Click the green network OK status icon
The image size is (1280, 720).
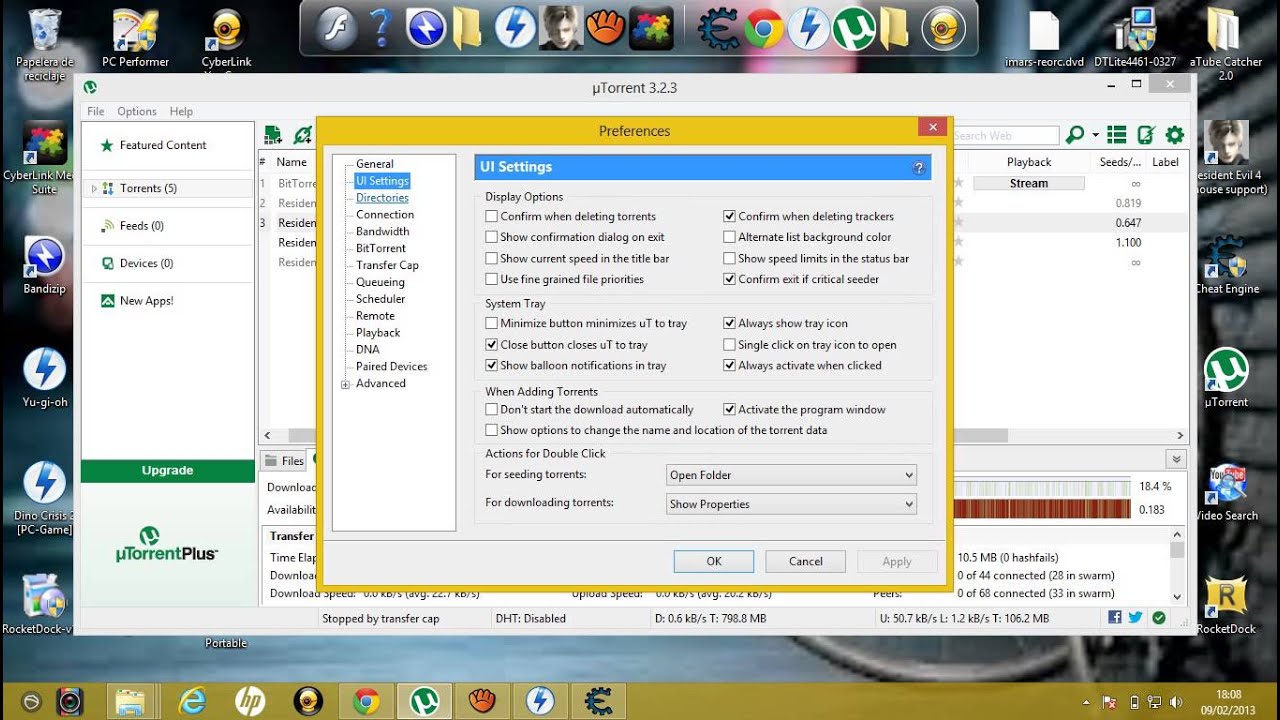coord(1158,618)
